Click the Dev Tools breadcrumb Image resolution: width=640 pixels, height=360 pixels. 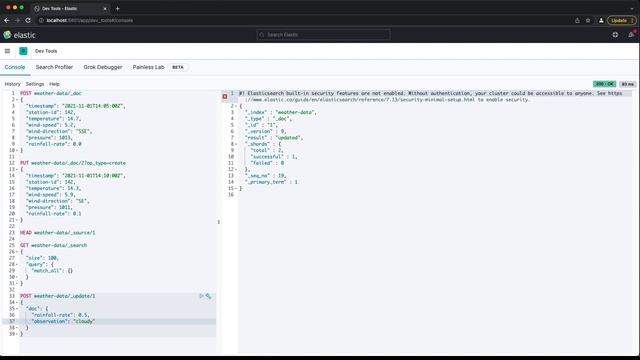coord(46,51)
